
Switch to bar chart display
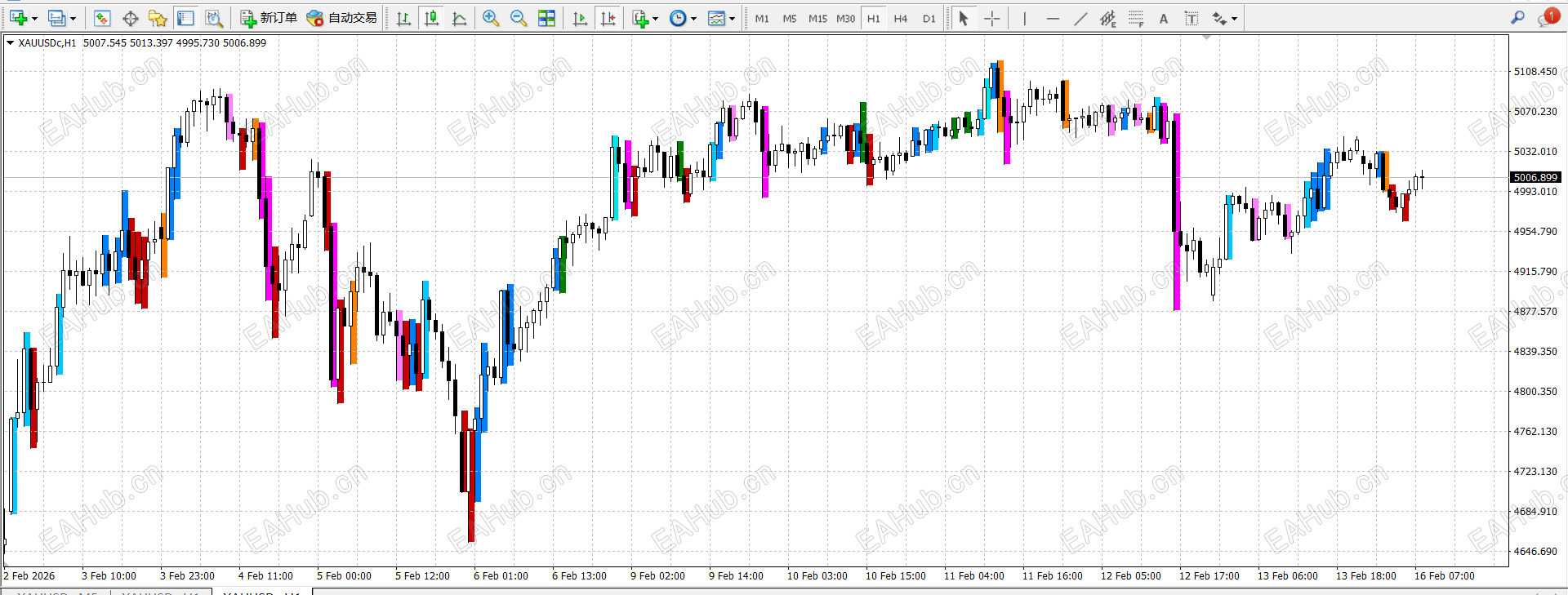click(x=403, y=18)
